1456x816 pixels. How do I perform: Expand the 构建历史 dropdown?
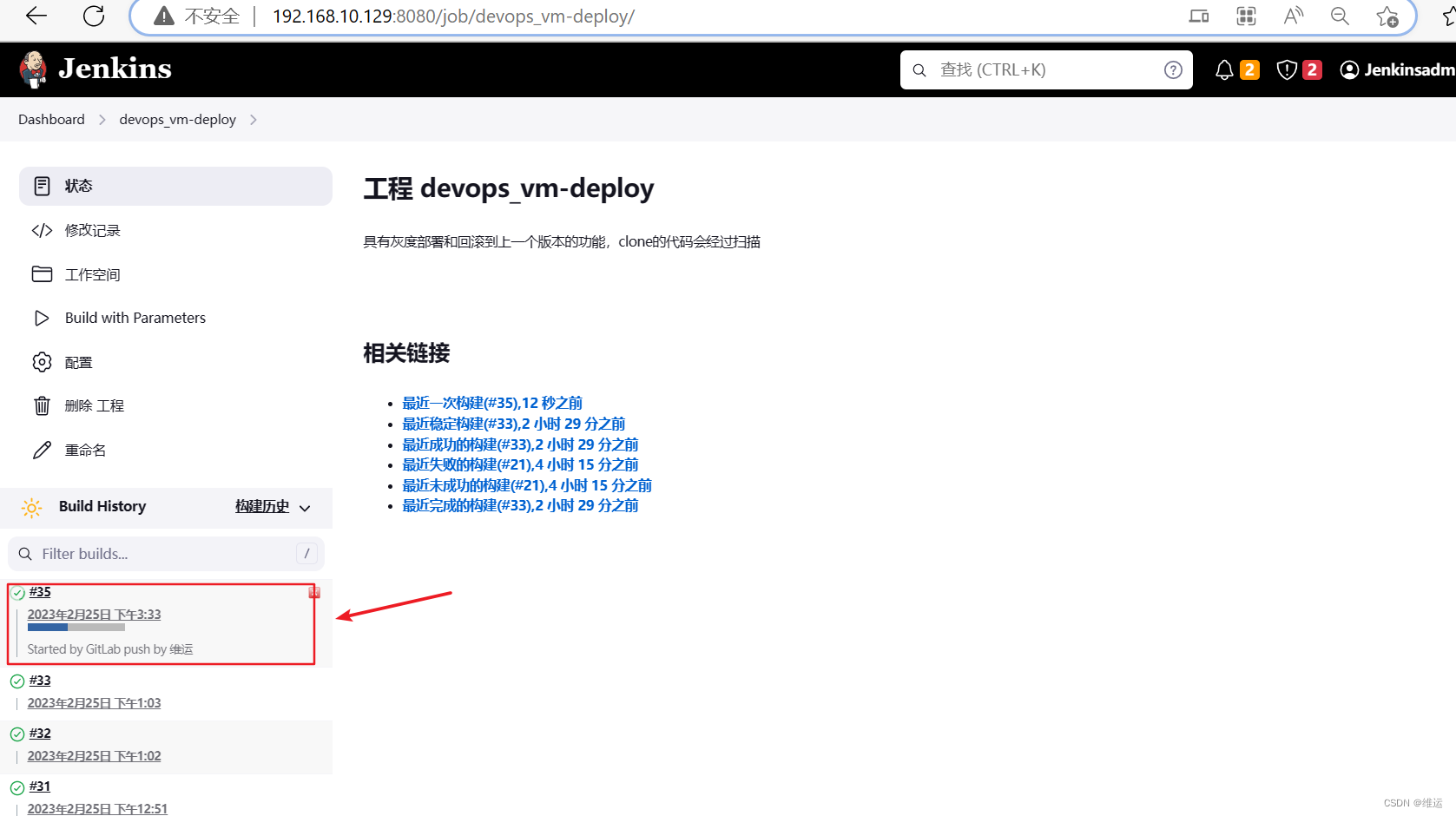[x=273, y=507]
